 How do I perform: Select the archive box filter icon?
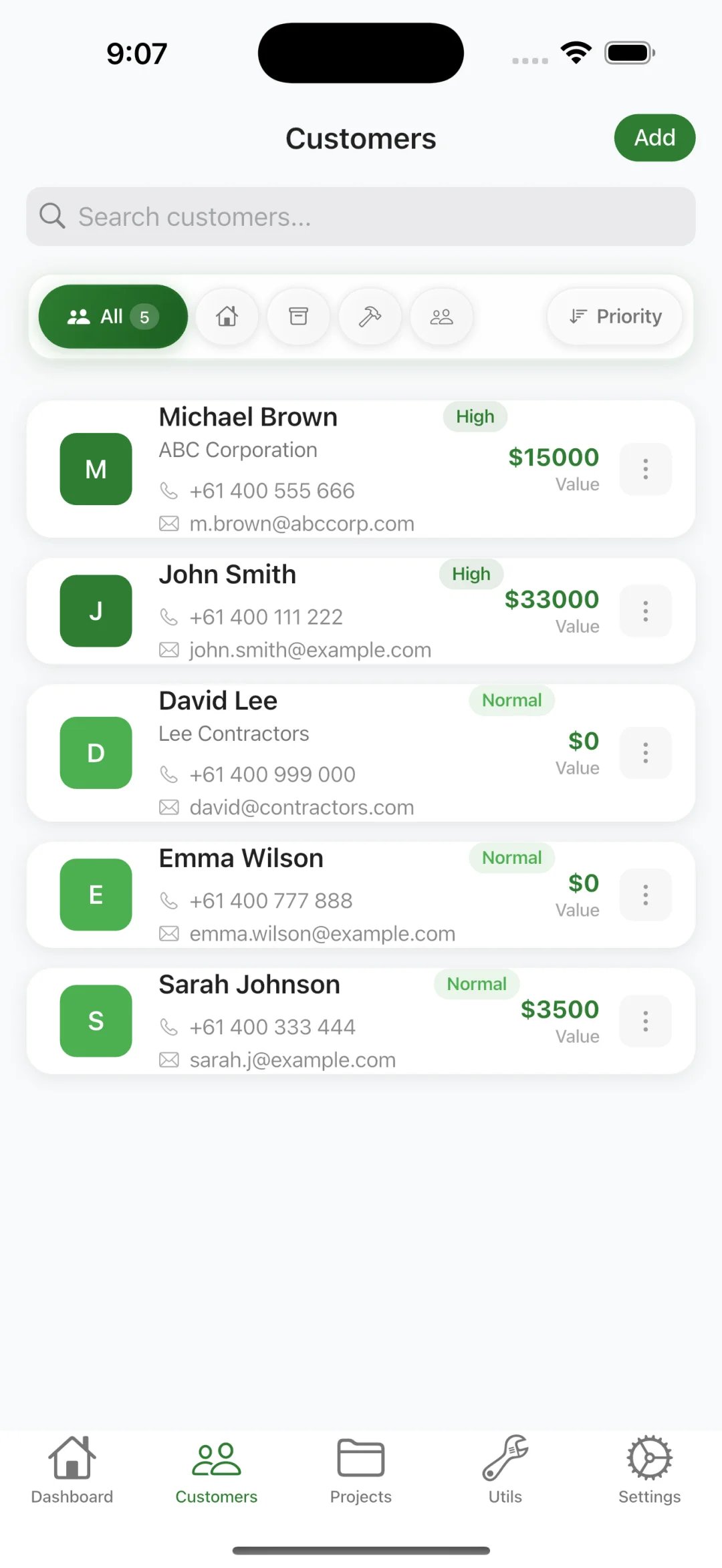click(298, 317)
